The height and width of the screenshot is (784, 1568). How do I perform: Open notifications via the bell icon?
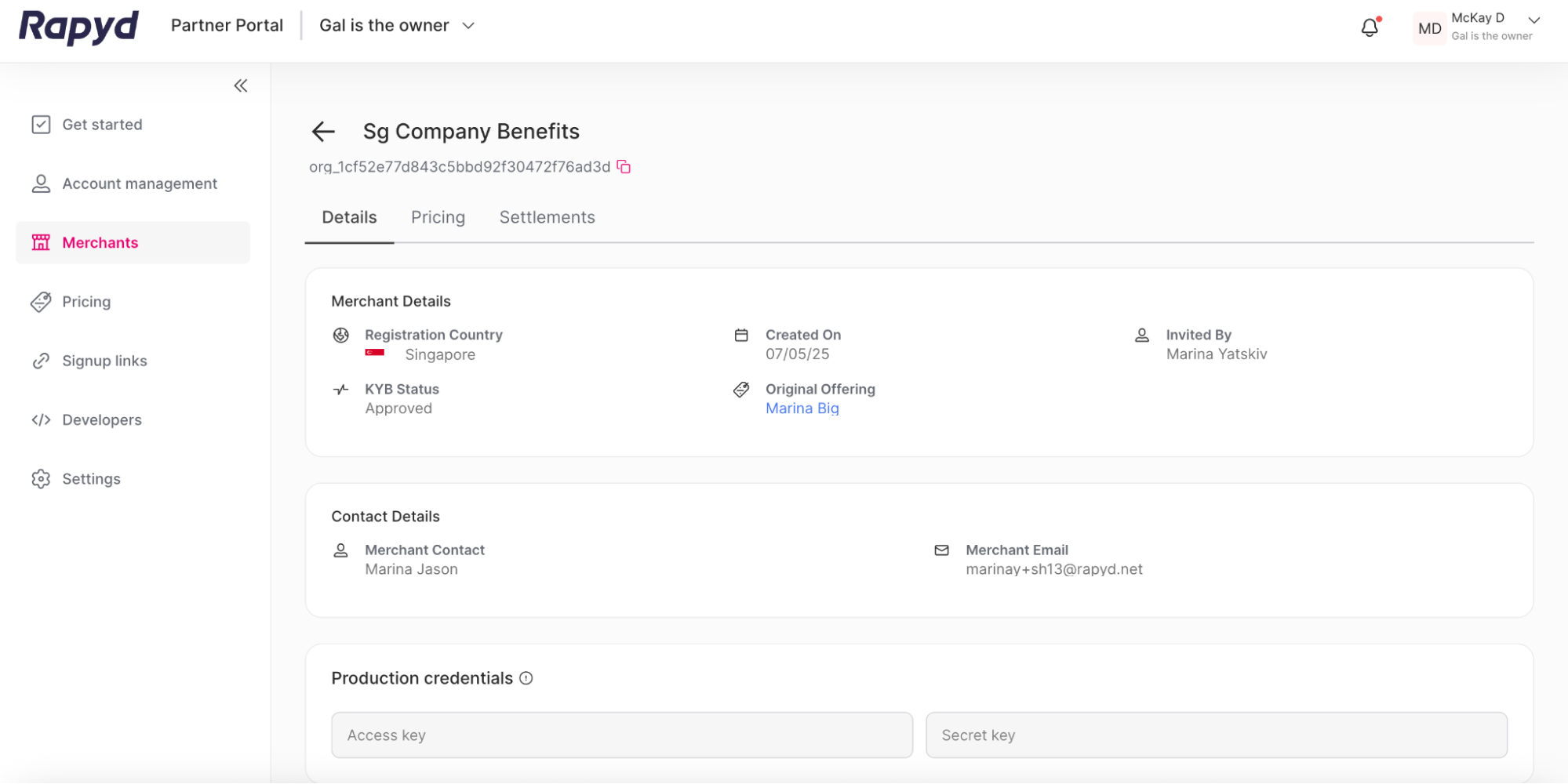click(1370, 27)
